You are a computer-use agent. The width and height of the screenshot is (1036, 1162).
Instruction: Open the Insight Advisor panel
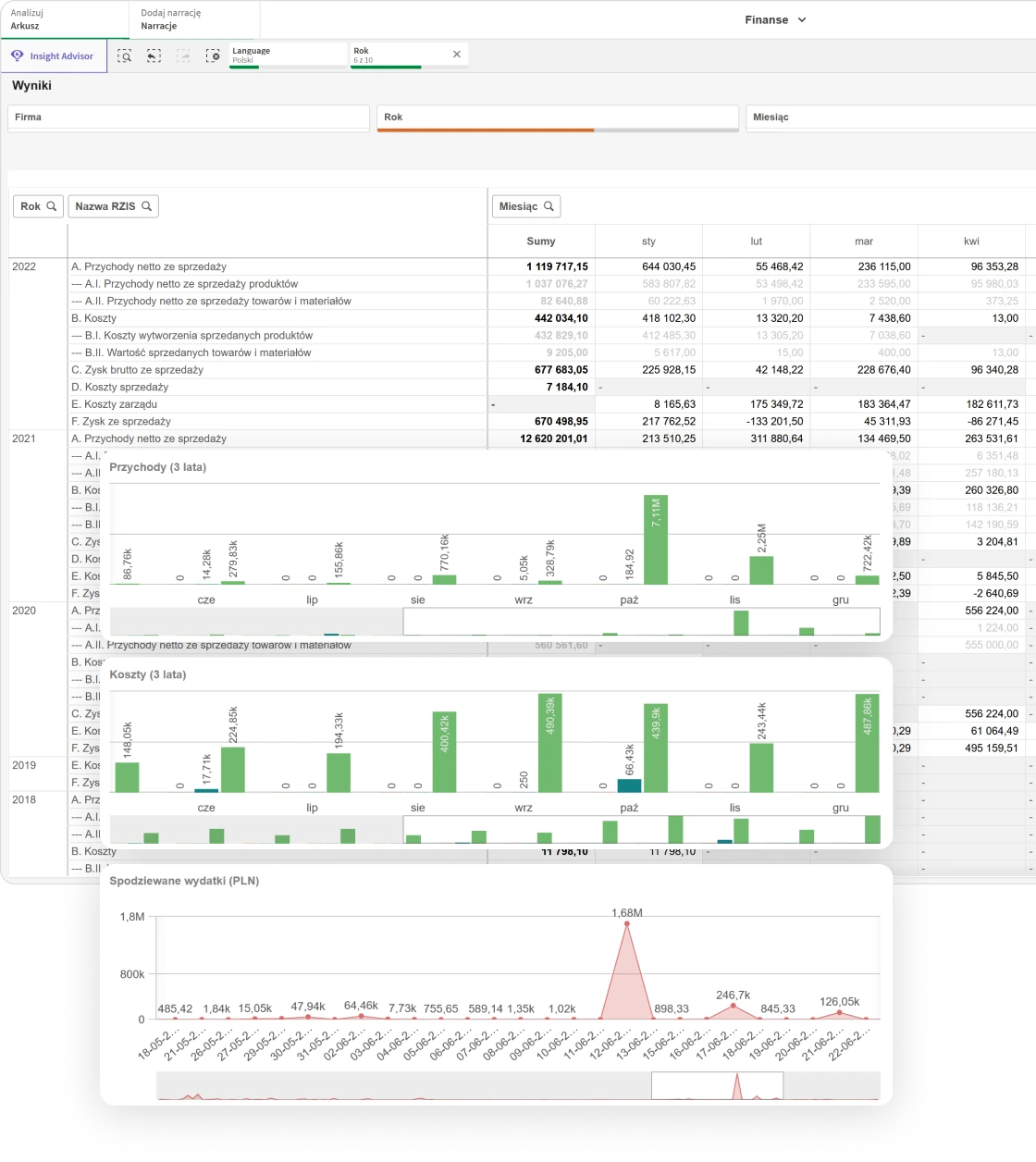pyautogui.click(x=54, y=56)
